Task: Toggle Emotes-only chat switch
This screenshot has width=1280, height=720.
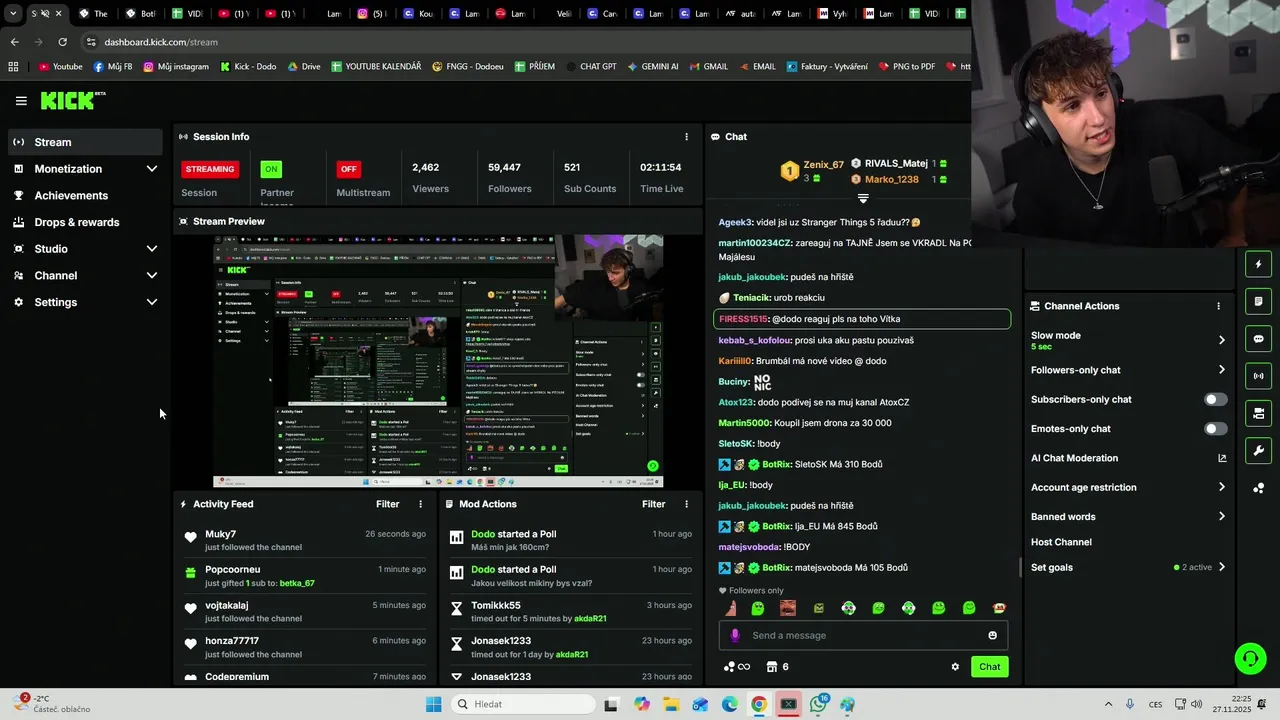Action: click(x=1215, y=429)
